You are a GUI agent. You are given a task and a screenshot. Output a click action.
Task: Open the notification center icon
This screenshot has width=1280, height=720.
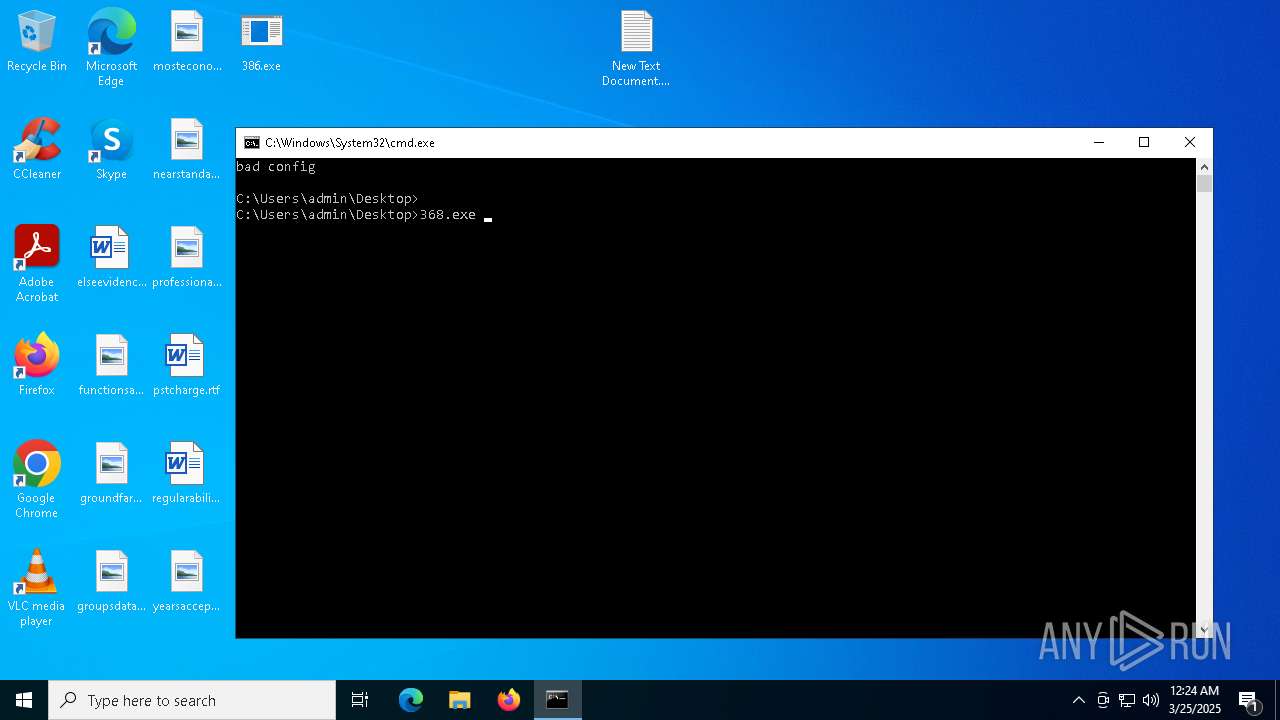pos(1248,700)
